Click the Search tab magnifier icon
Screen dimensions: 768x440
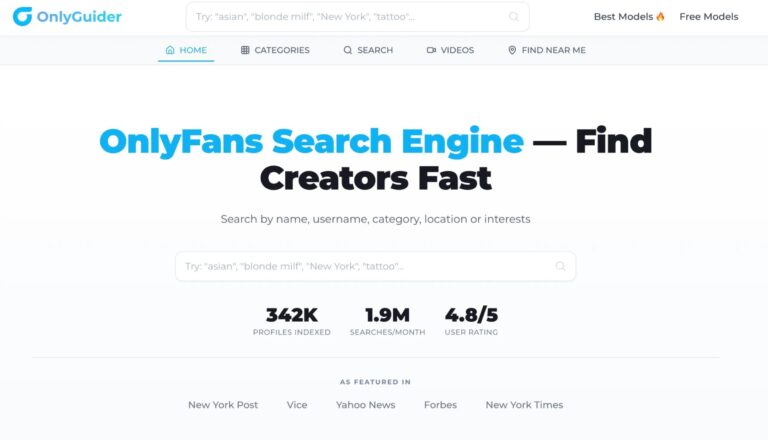348,50
